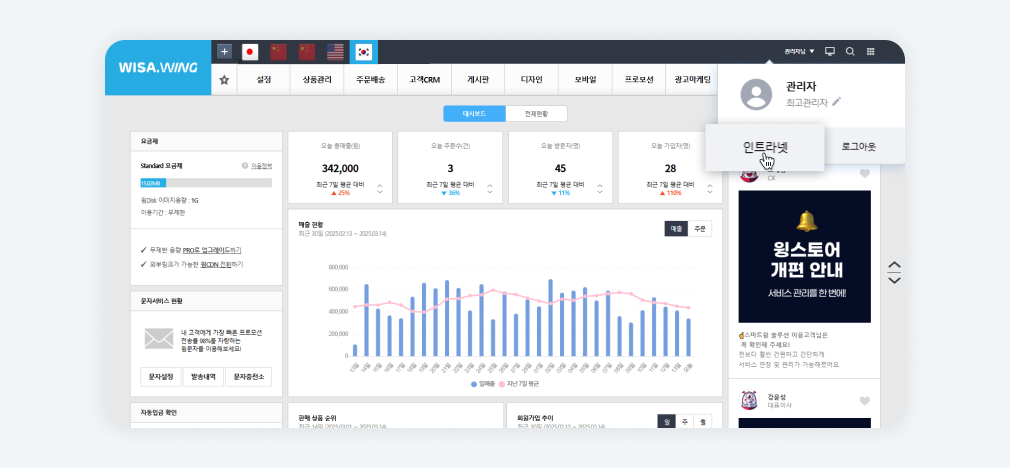Open the apps grid icon

[870, 51]
